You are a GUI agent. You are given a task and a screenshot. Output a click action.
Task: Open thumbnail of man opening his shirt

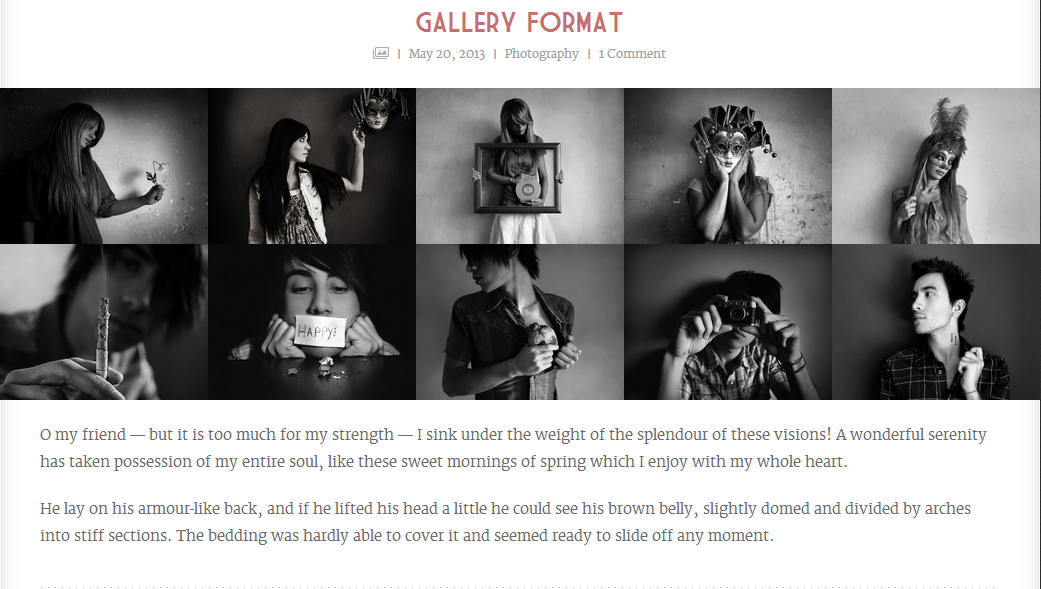pyautogui.click(x=520, y=322)
